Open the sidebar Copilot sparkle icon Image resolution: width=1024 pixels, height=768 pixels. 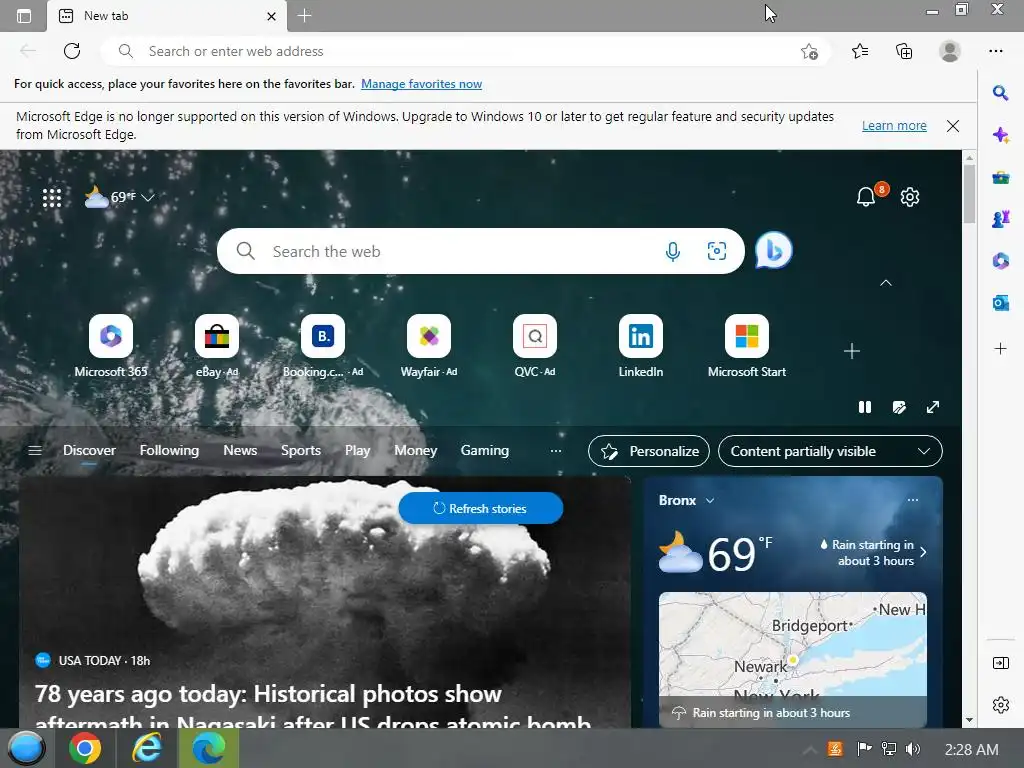[1000, 135]
